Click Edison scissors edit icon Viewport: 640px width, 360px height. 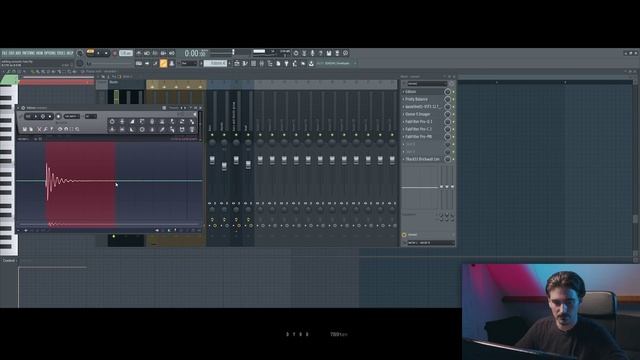[x=39, y=129]
